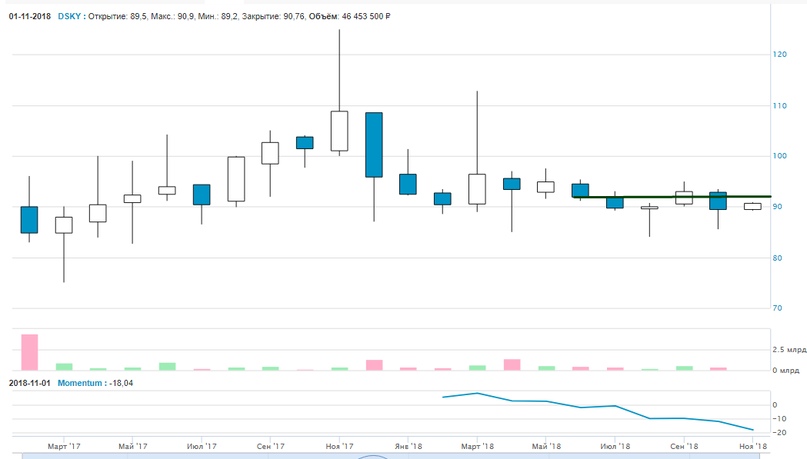This screenshot has height=459, width=807.
Task: Click the Сен '17 date axis label
Action: click(270, 446)
